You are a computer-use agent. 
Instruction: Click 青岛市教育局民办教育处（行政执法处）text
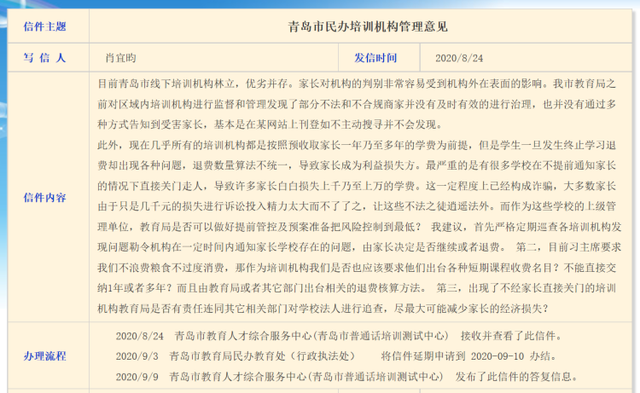(x=262, y=356)
